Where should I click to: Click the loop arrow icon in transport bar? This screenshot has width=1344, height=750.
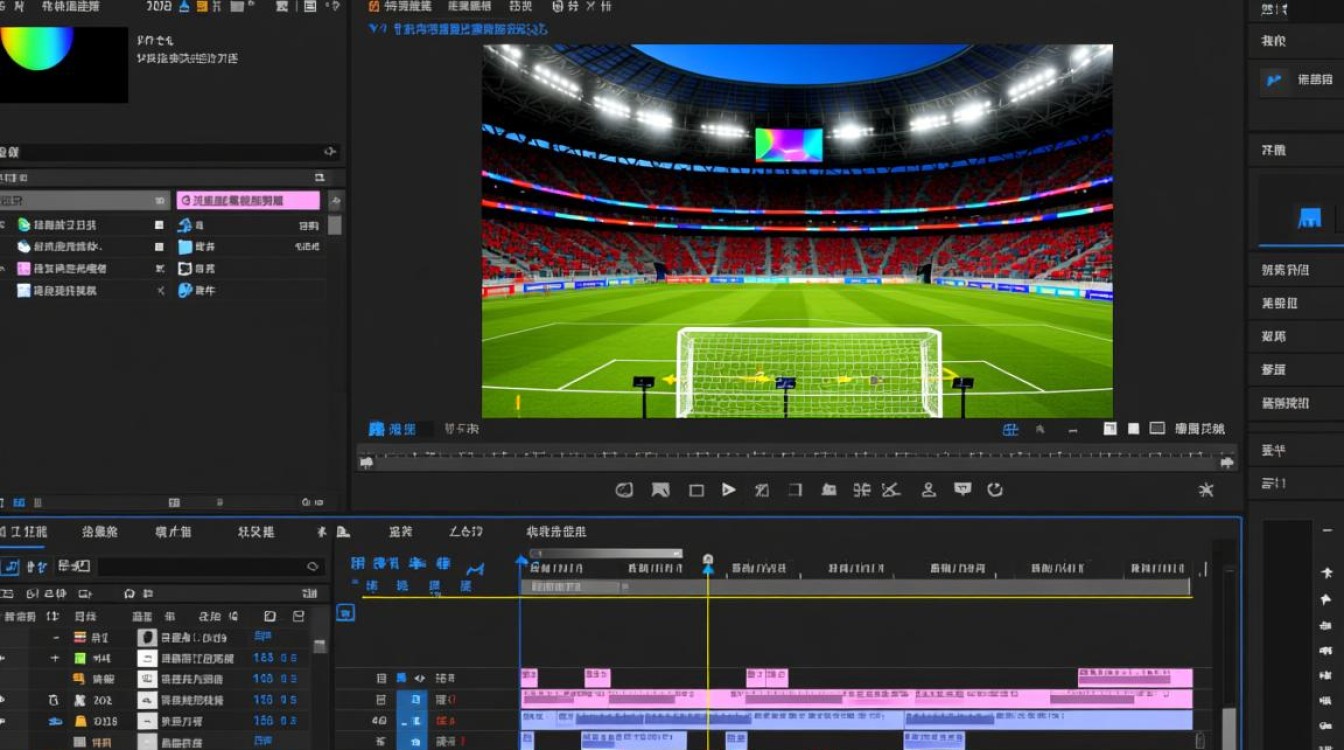(995, 490)
